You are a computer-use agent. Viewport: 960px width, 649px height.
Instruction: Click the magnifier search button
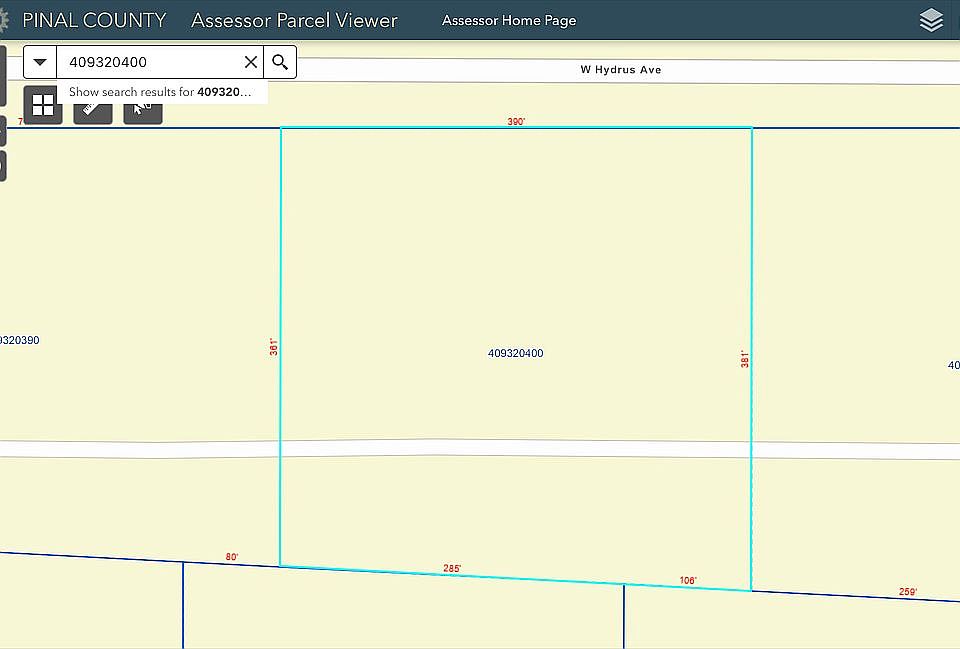(x=280, y=62)
